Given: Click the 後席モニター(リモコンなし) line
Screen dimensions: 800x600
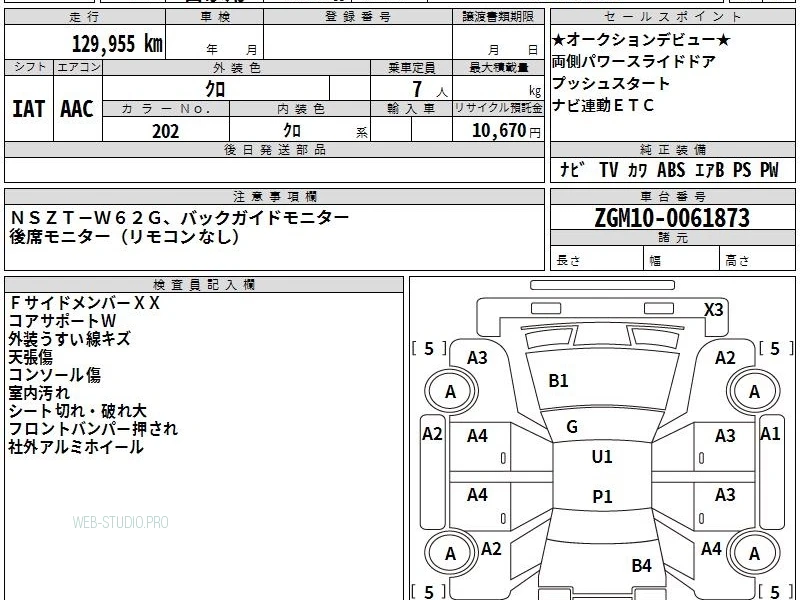Looking at the screenshot, I should (x=124, y=236).
